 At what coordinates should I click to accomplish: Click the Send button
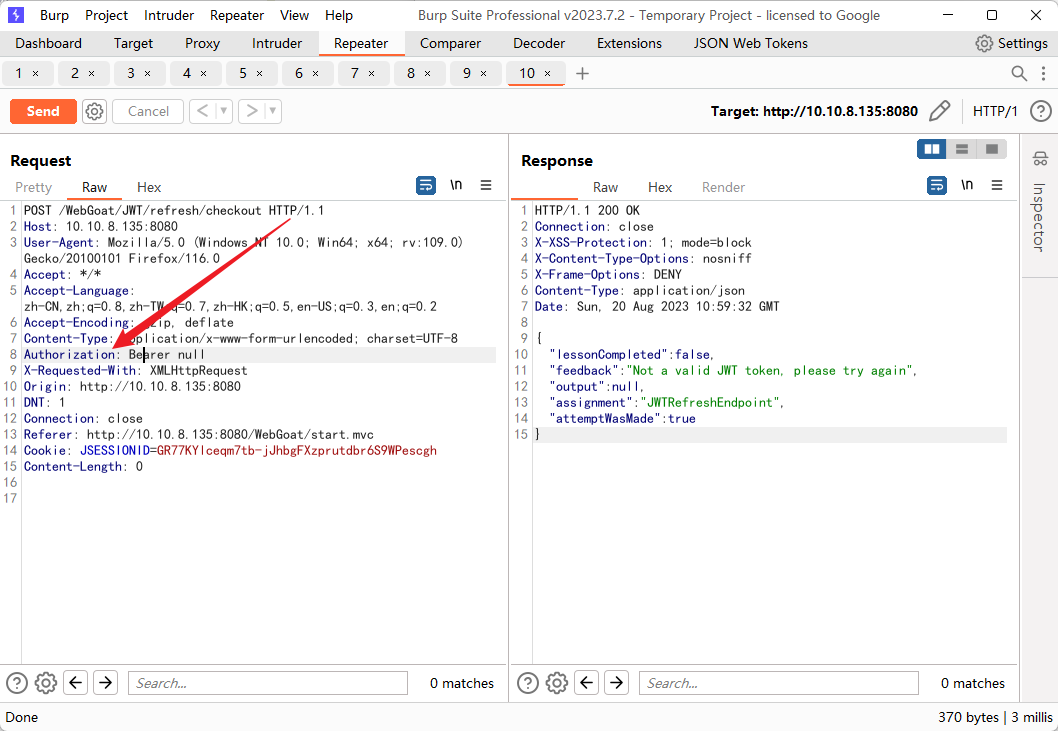43,111
